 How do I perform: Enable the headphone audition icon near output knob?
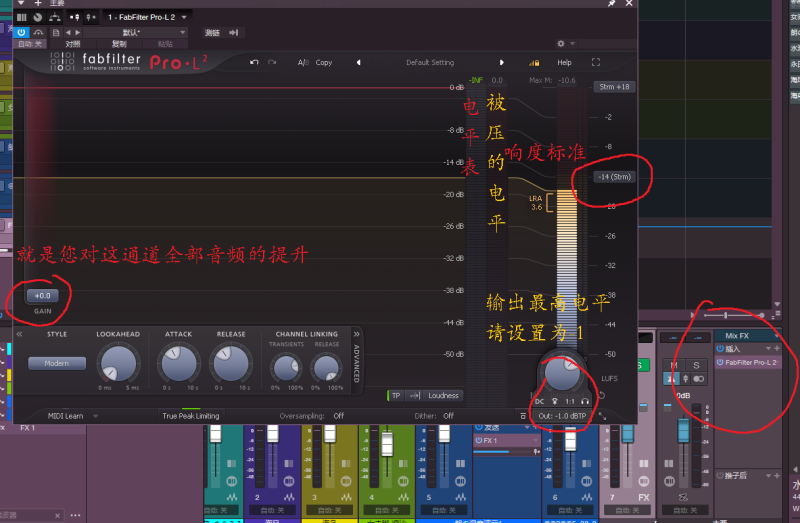coord(585,399)
